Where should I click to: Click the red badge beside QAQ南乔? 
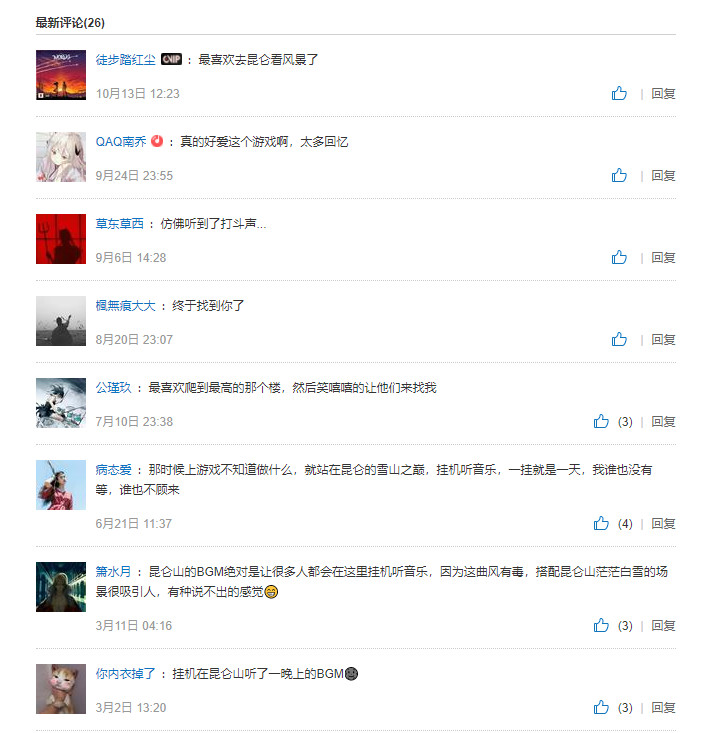pos(157,141)
